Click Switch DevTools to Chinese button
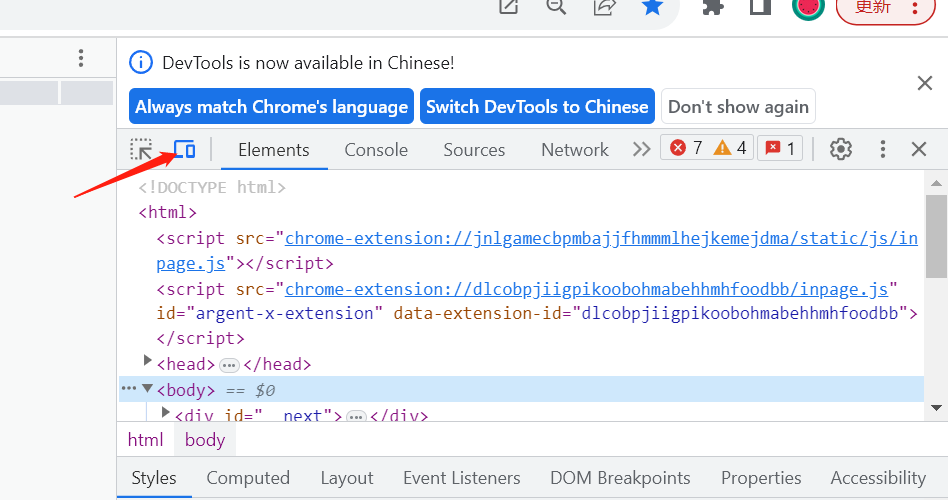 pos(537,107)
